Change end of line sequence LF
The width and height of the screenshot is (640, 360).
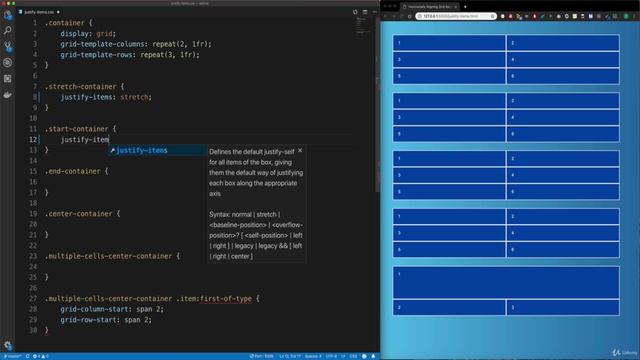(x=343, y=356)
